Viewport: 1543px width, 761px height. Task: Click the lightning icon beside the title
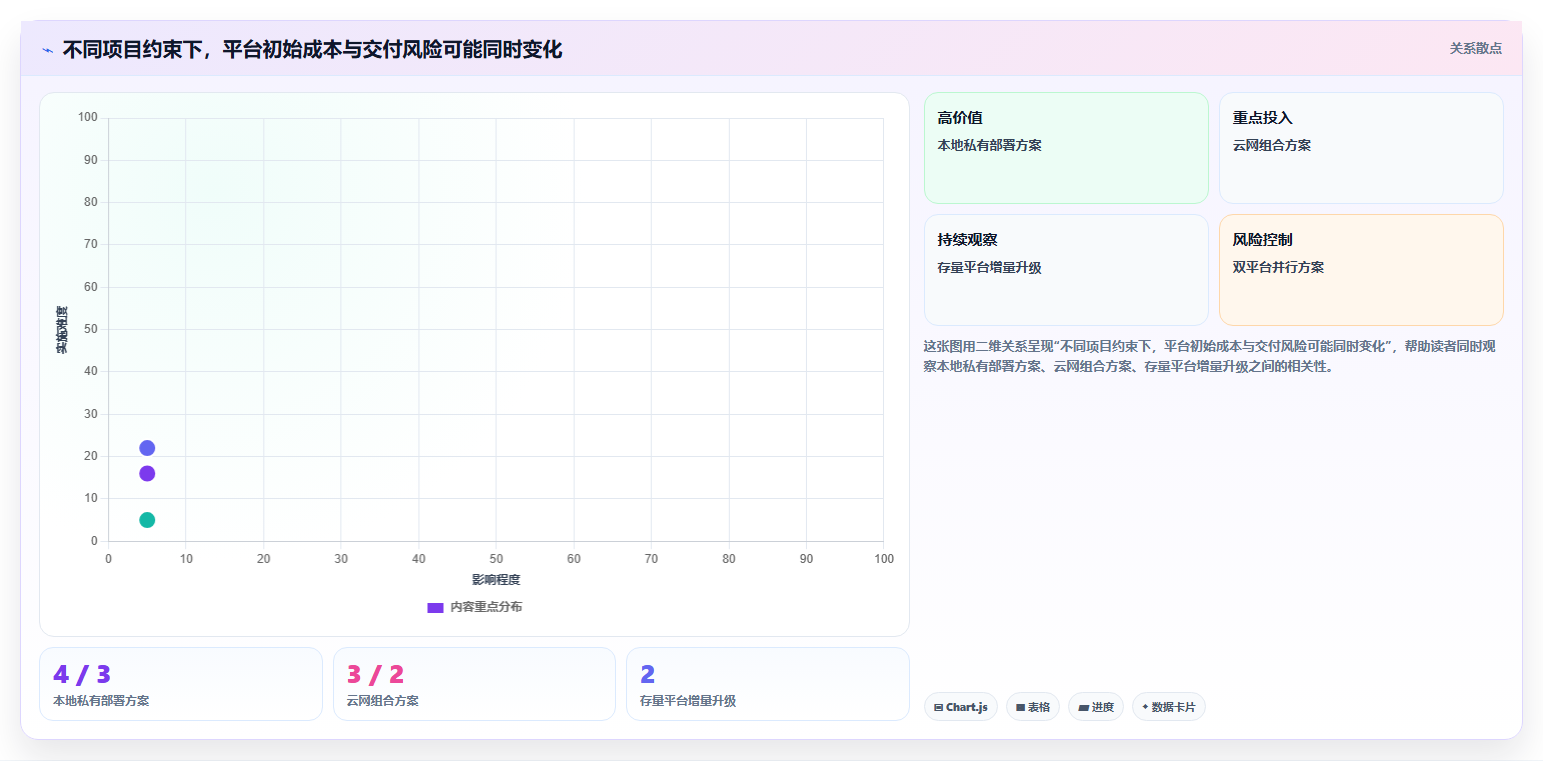47,50
